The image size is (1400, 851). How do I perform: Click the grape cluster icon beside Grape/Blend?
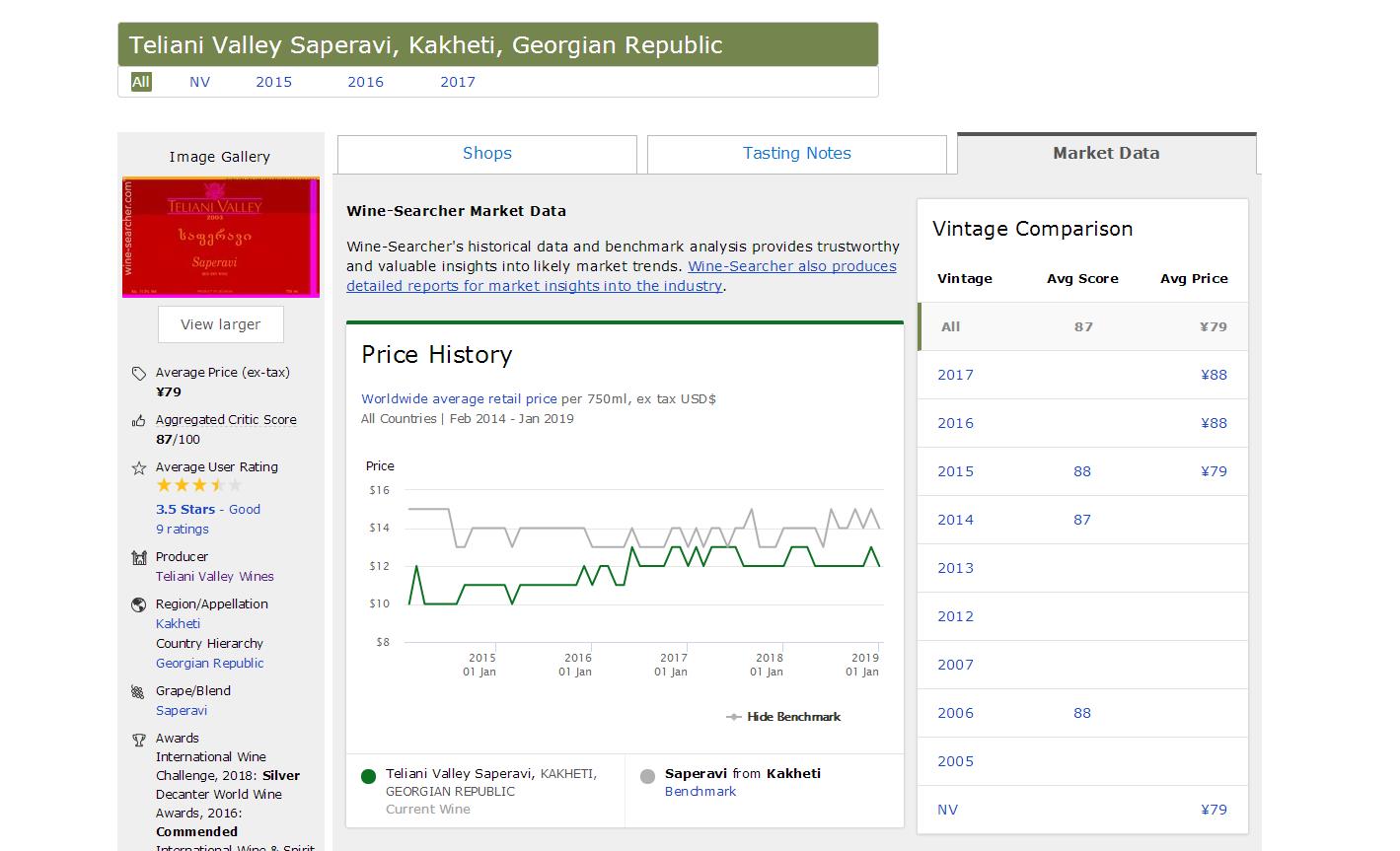(x=138, y=691)
